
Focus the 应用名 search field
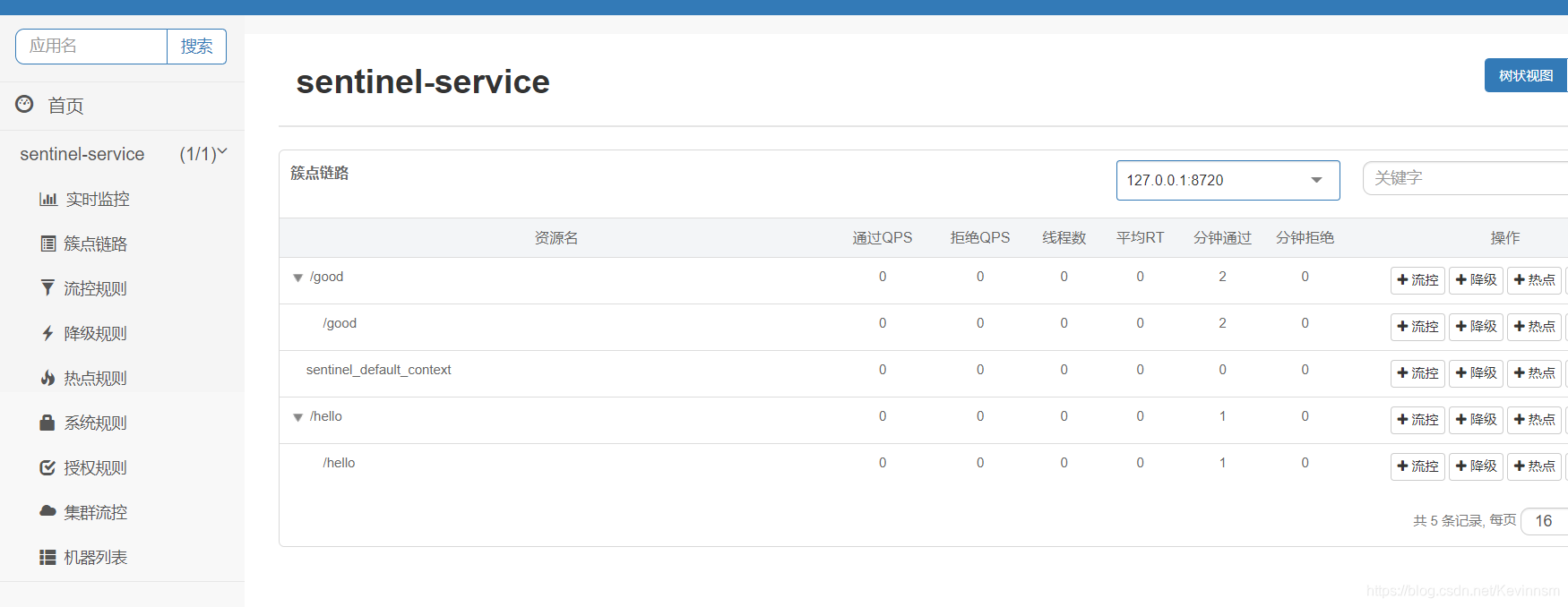(x=91, y=47)
